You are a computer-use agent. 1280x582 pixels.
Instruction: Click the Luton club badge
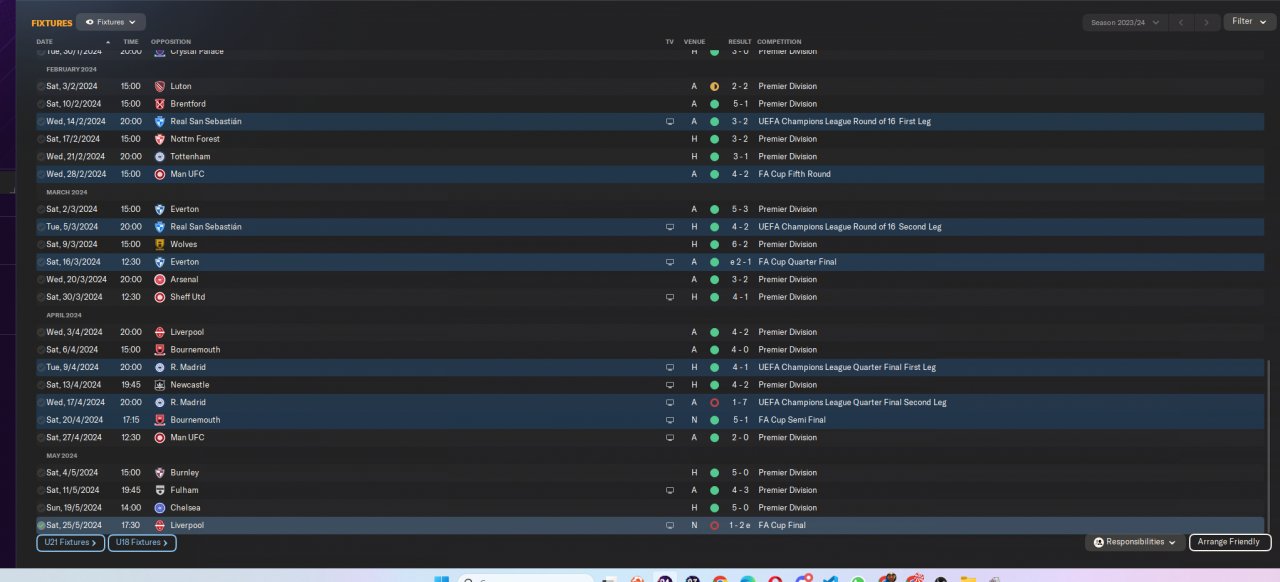point(160,86)
